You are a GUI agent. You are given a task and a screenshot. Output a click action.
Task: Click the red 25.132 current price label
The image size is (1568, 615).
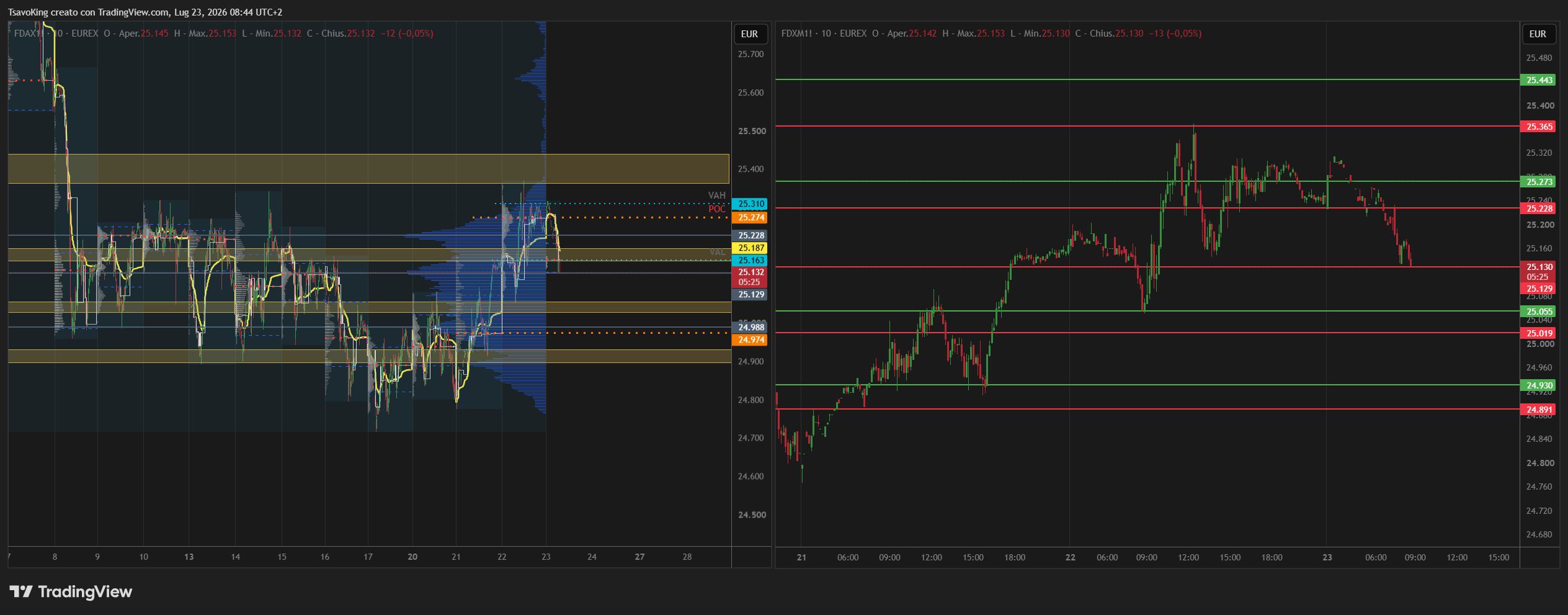pos(750,277)
